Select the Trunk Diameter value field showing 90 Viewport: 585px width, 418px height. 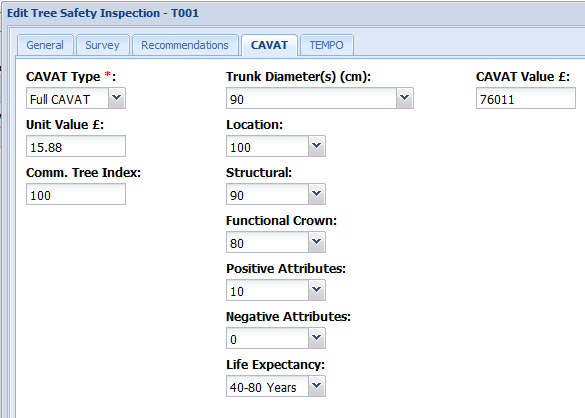tap(311, 99)
